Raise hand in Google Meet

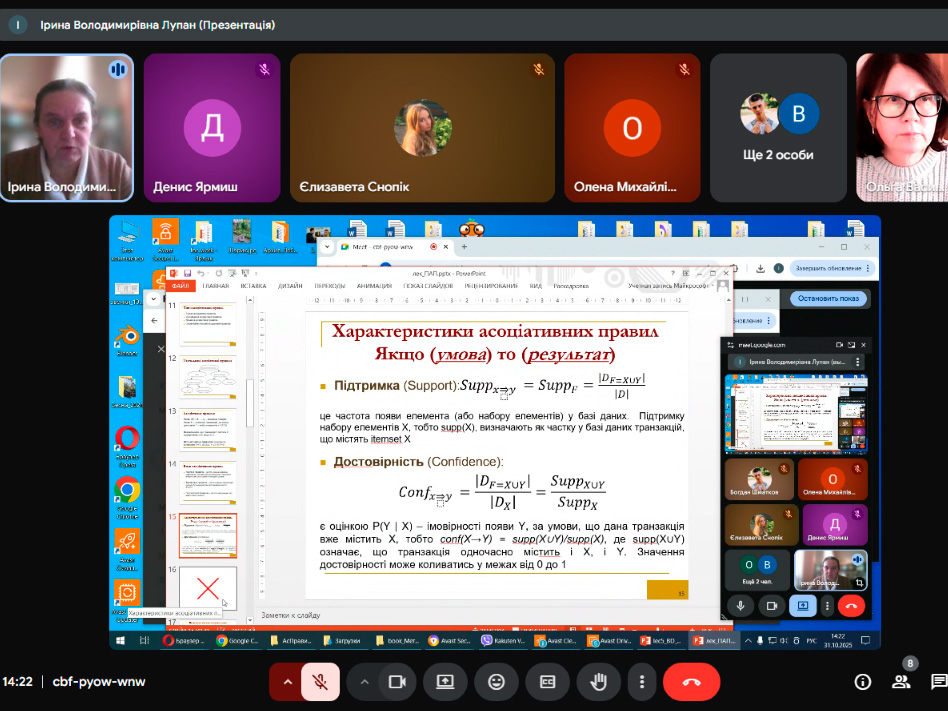(x=597, y=682)
